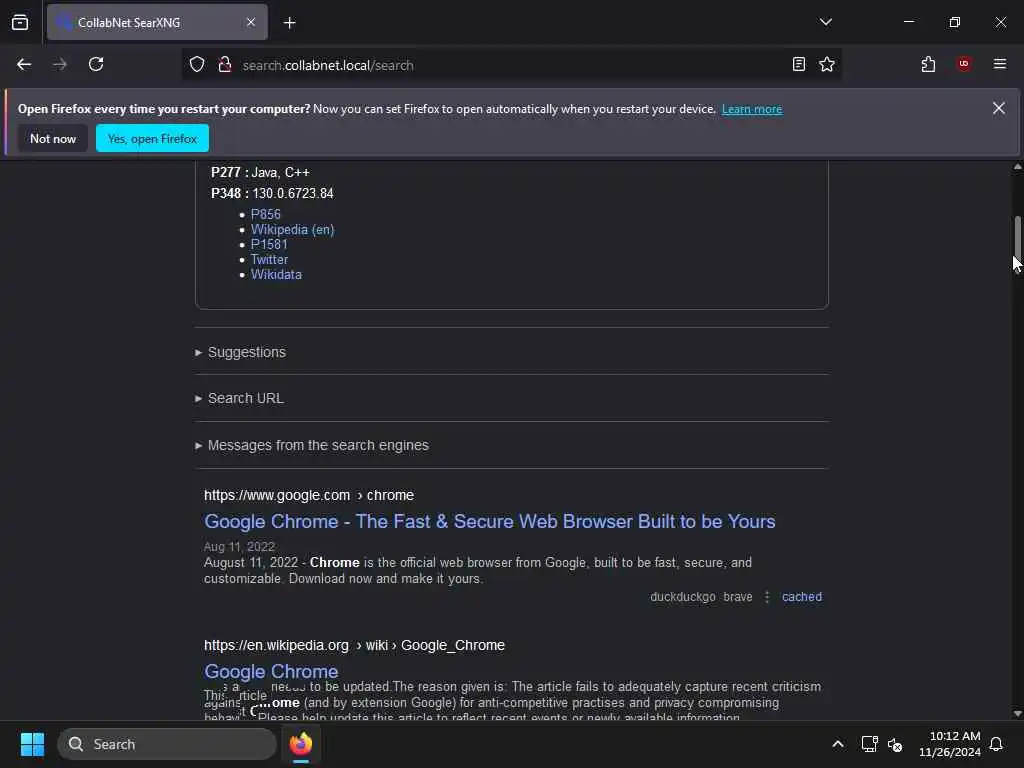
Task: Open cached version of google.com result
Action: pyautogui.click(x=802, y=597)
